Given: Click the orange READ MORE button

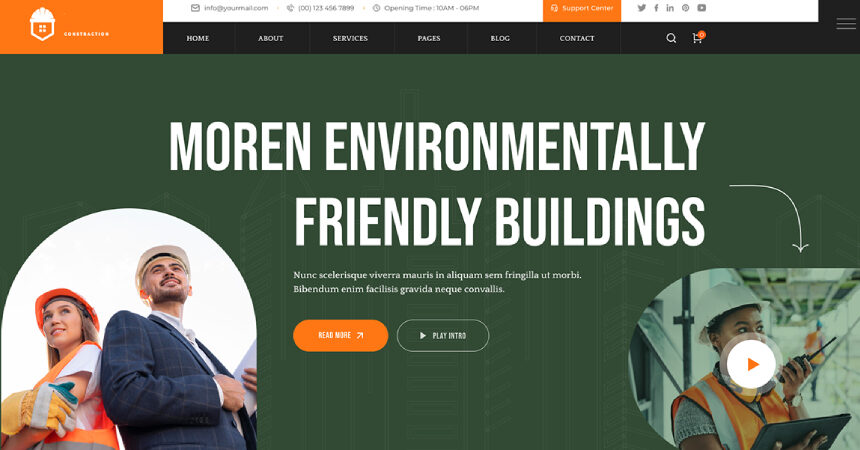Looking at the screenshot, I should (341, 335).
